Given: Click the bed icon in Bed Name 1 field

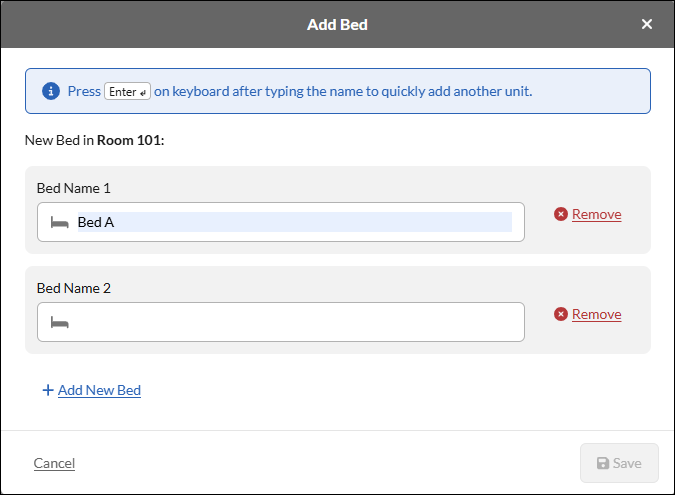Looking at the screenshot, I should [59, 223].
